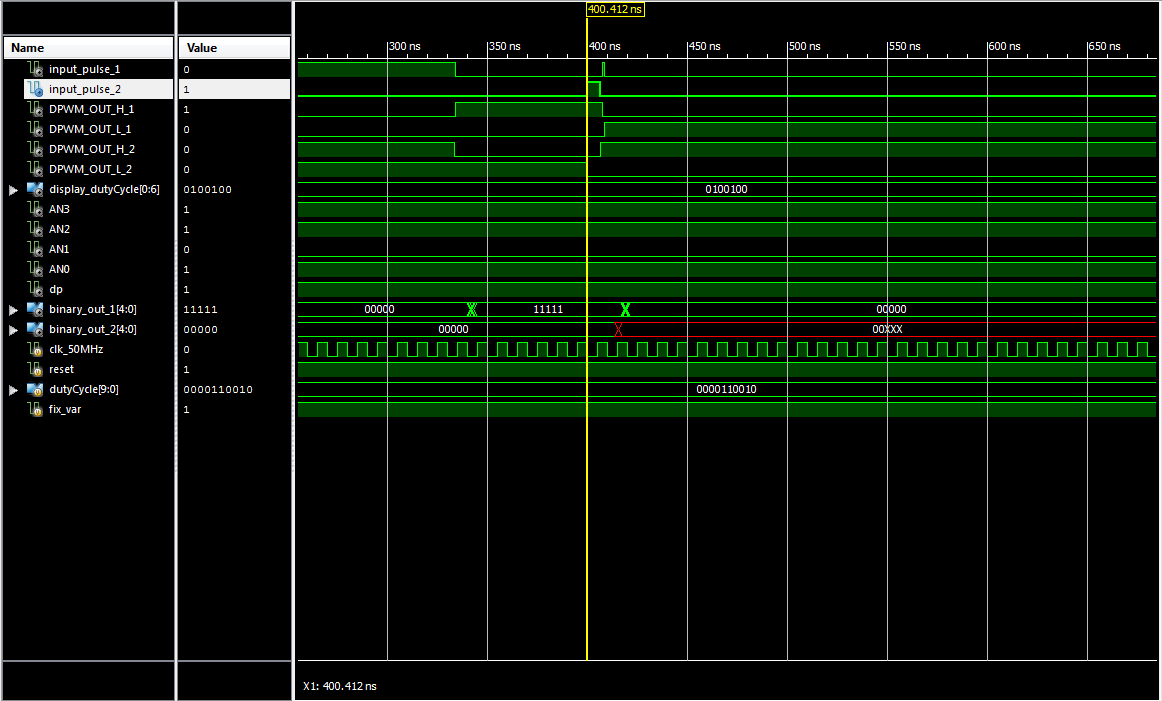The height and width of the screenshot is (701, 1162).
Task: Expand the binary_out_2[4:0] bus
Action: (13, 330)
